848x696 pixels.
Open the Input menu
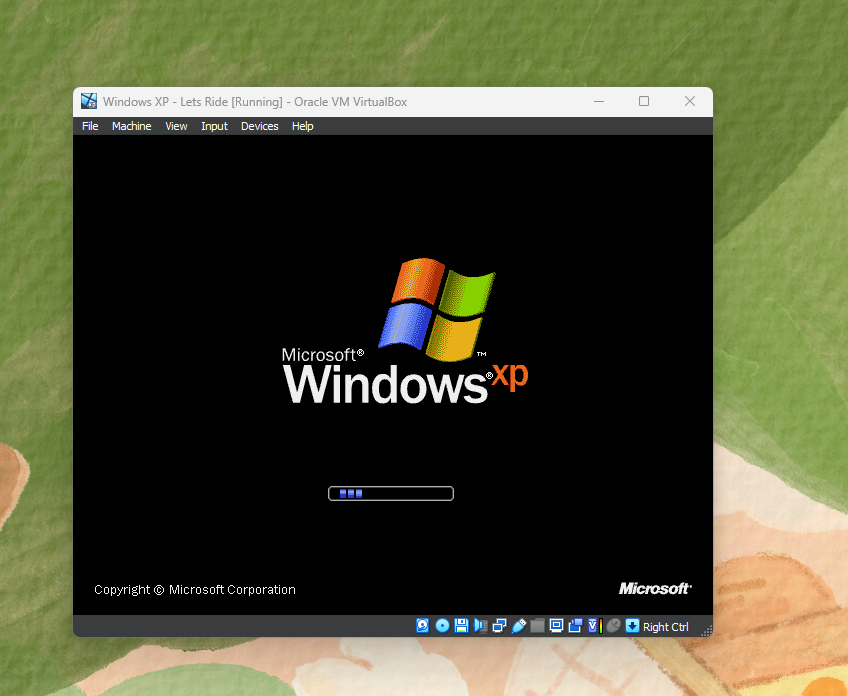click(x=214, y=126)
